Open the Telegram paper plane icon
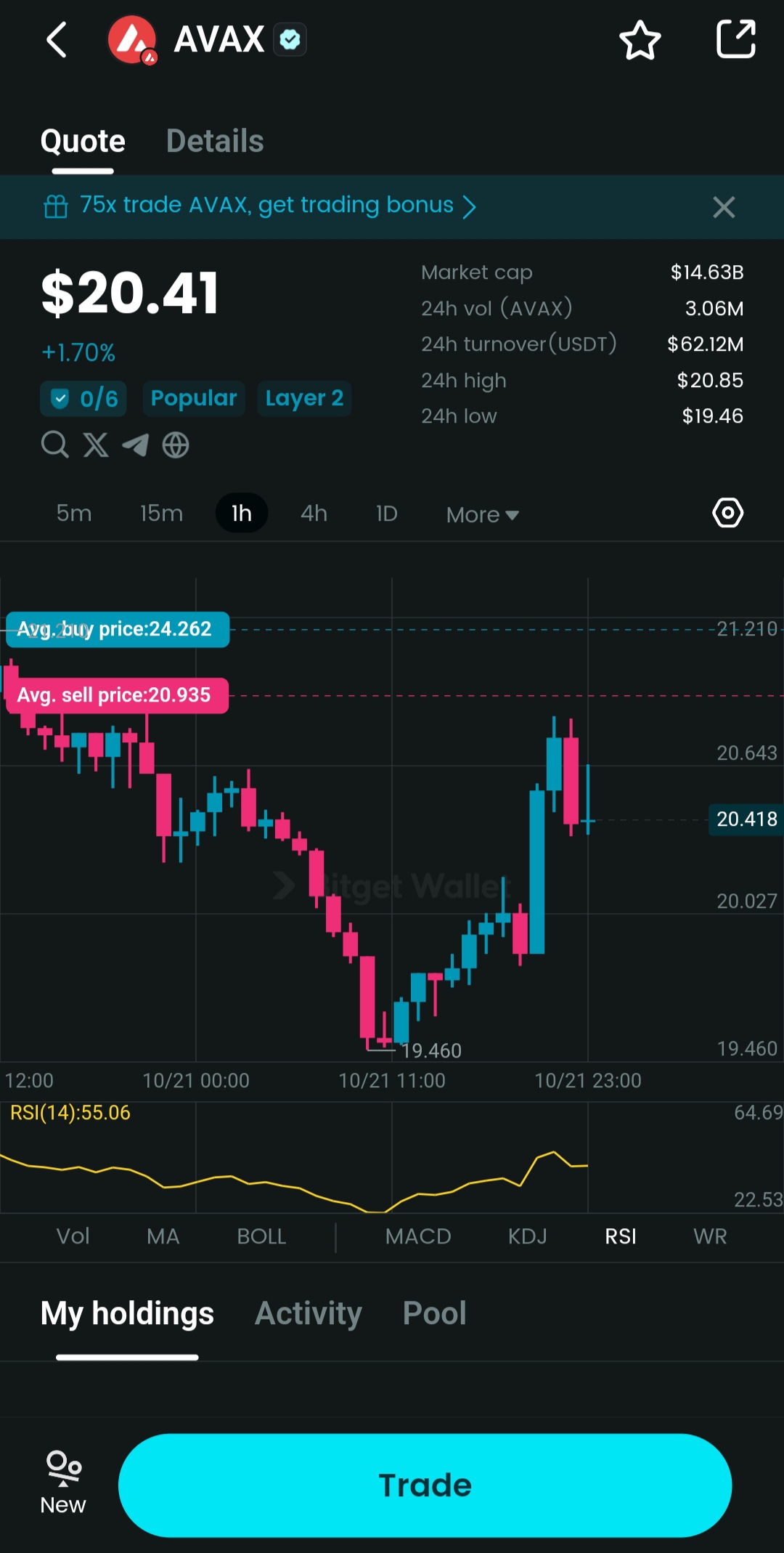Viewport: 784px width, 1553px height. point(135,445)
